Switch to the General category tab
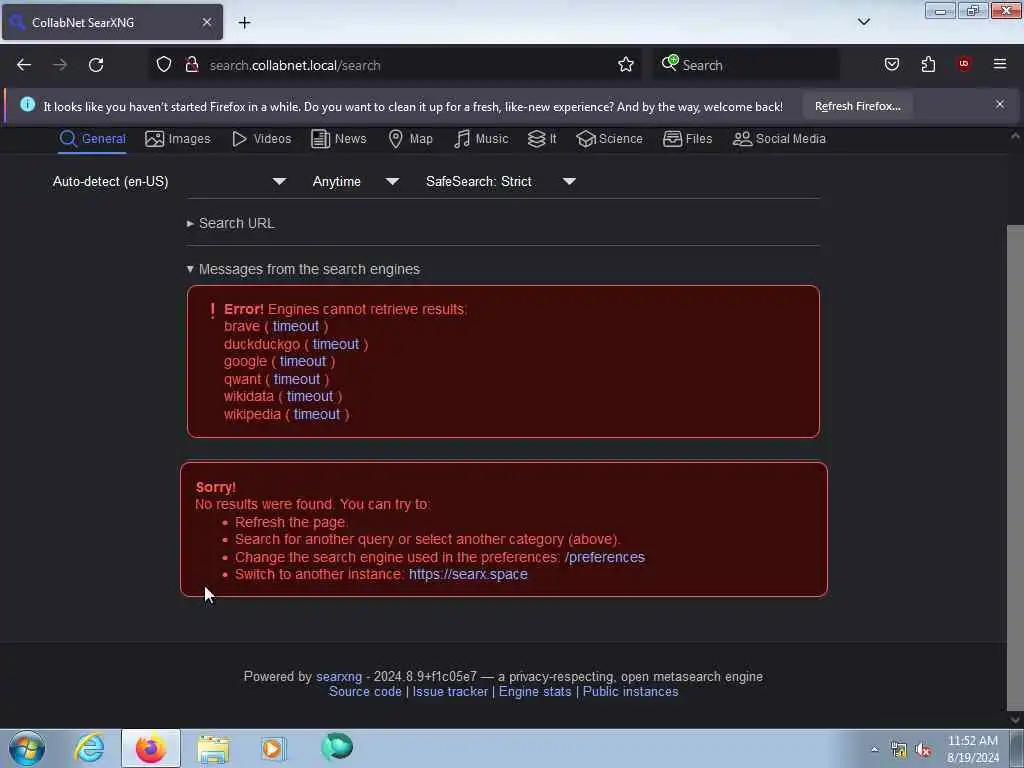Image resolution: width=1024 pixels, height=768 pixels. point(92,138)
